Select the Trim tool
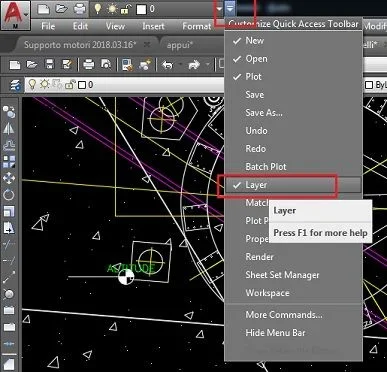This screenshot has width=387, height=372. pos(9,245)
